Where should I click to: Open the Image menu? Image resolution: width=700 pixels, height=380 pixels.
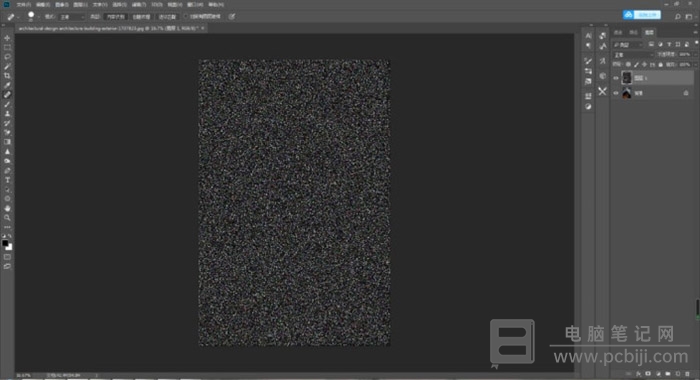point(62,4)
